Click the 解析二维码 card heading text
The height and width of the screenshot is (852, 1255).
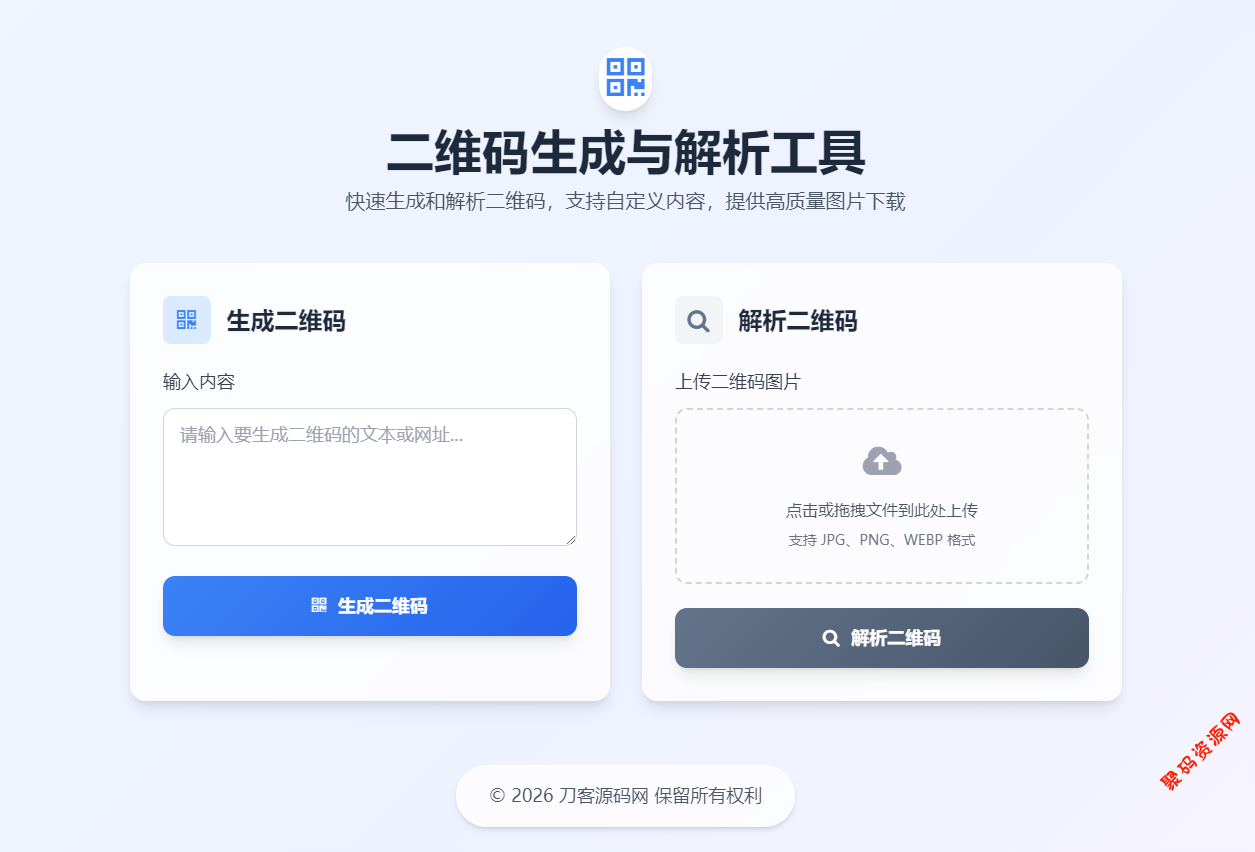tap(798, 321)
